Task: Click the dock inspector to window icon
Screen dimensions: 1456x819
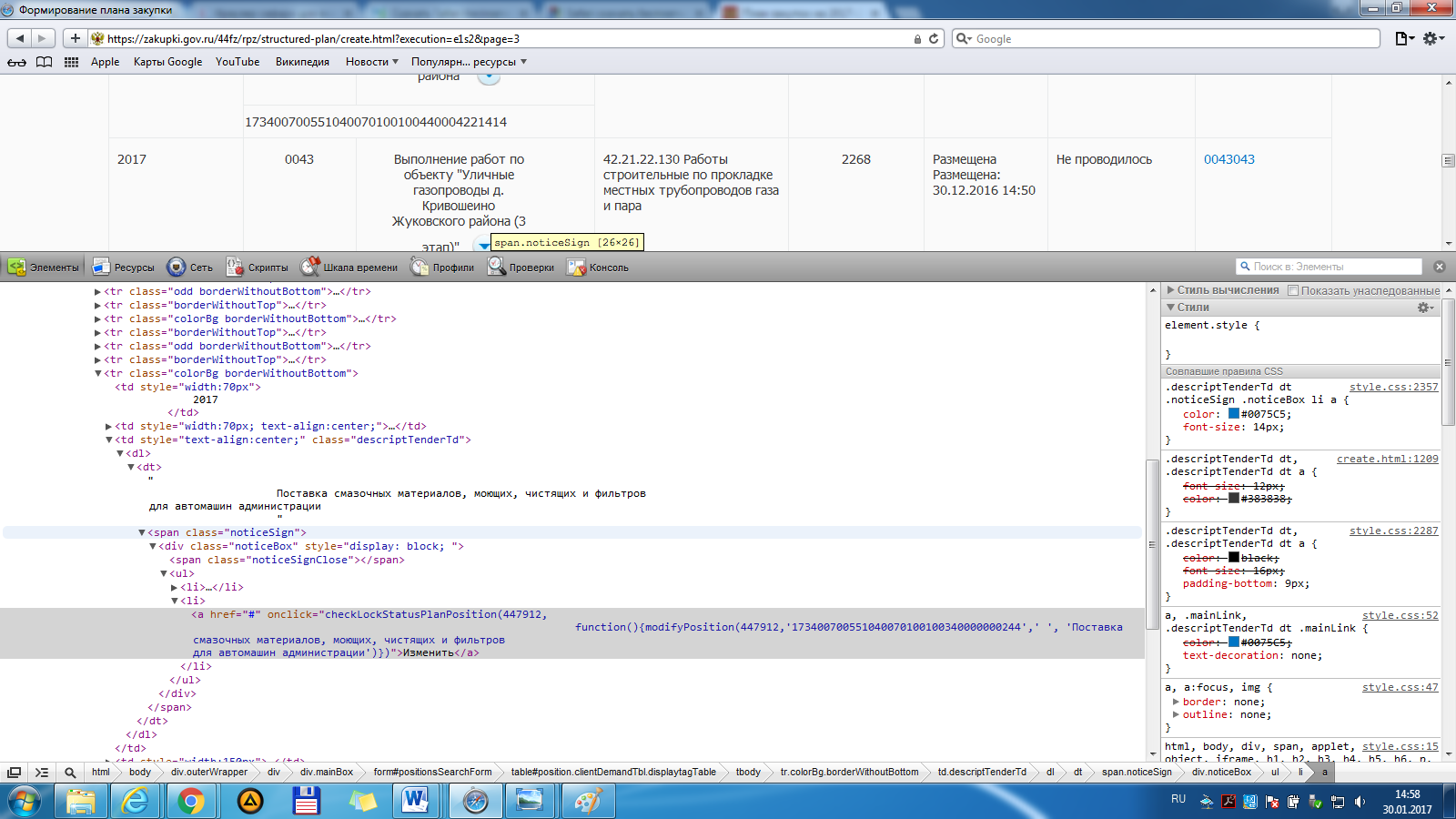Action: 15,772
